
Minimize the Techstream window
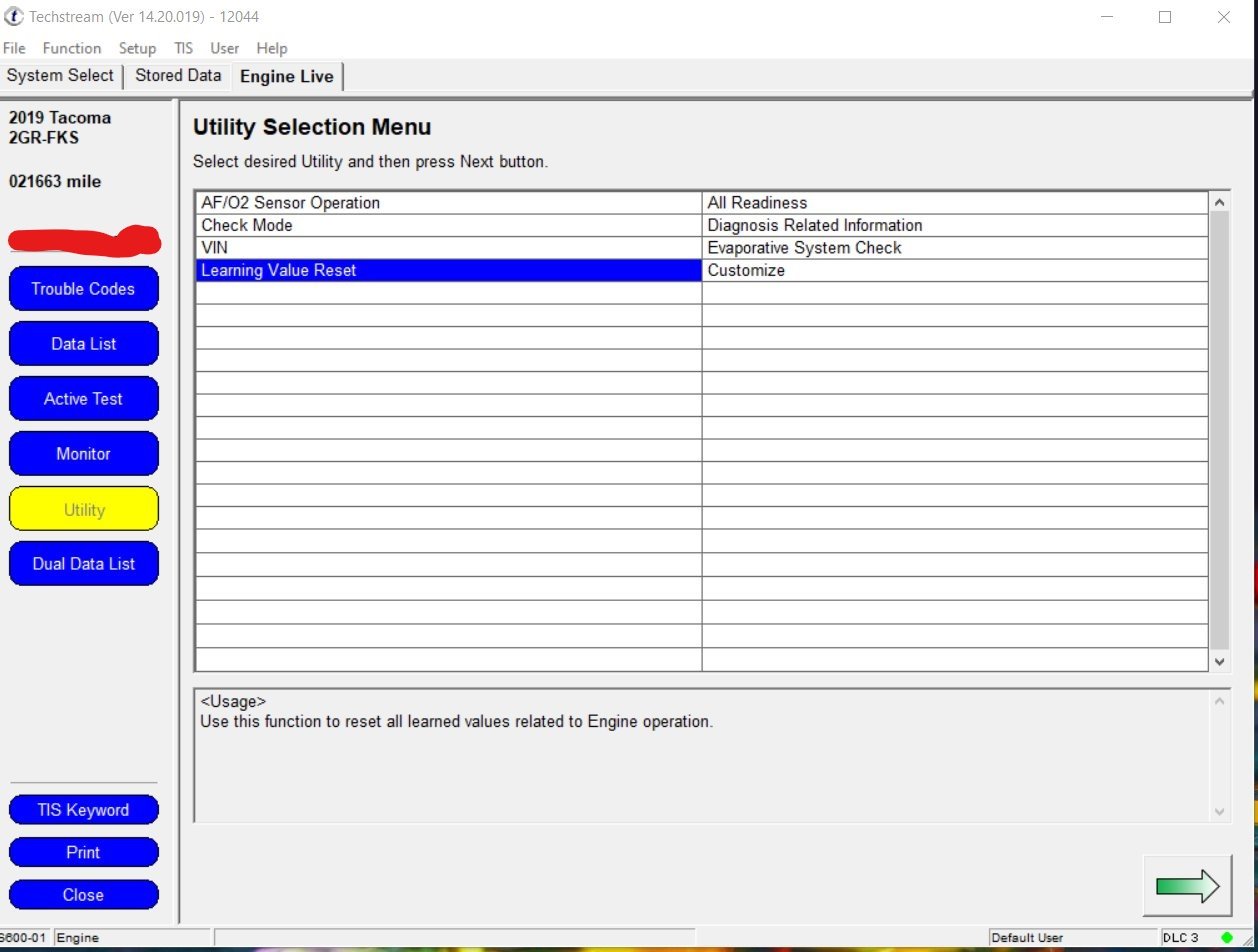1105,17
